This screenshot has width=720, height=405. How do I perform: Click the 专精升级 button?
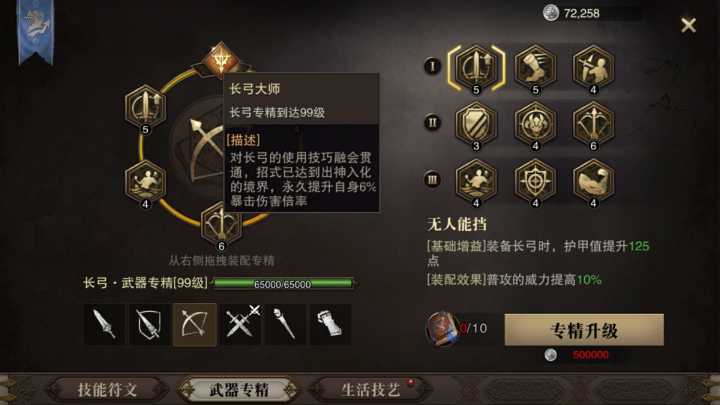tap(584, 330)
